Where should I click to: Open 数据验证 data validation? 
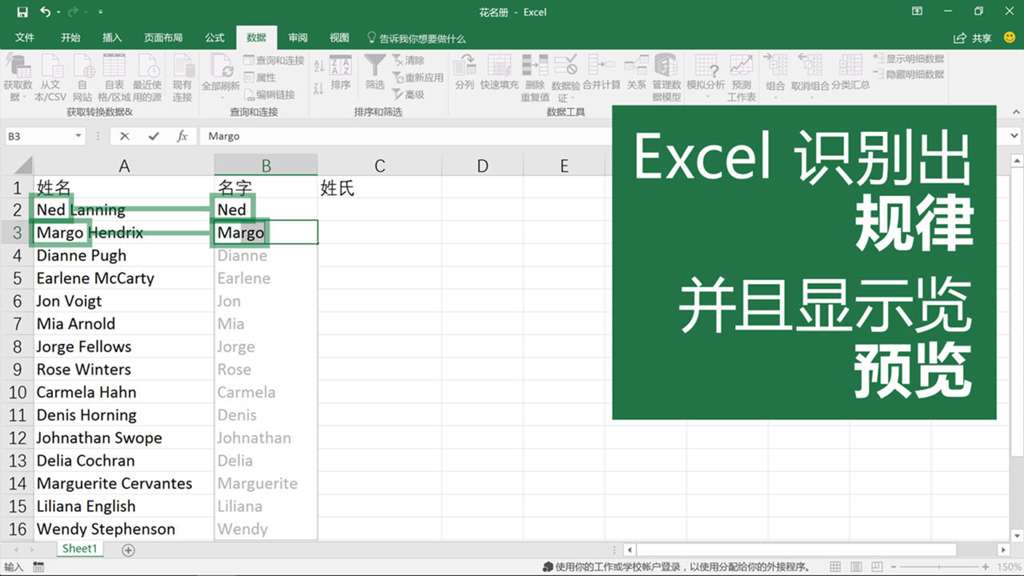(x=566, y=78)
